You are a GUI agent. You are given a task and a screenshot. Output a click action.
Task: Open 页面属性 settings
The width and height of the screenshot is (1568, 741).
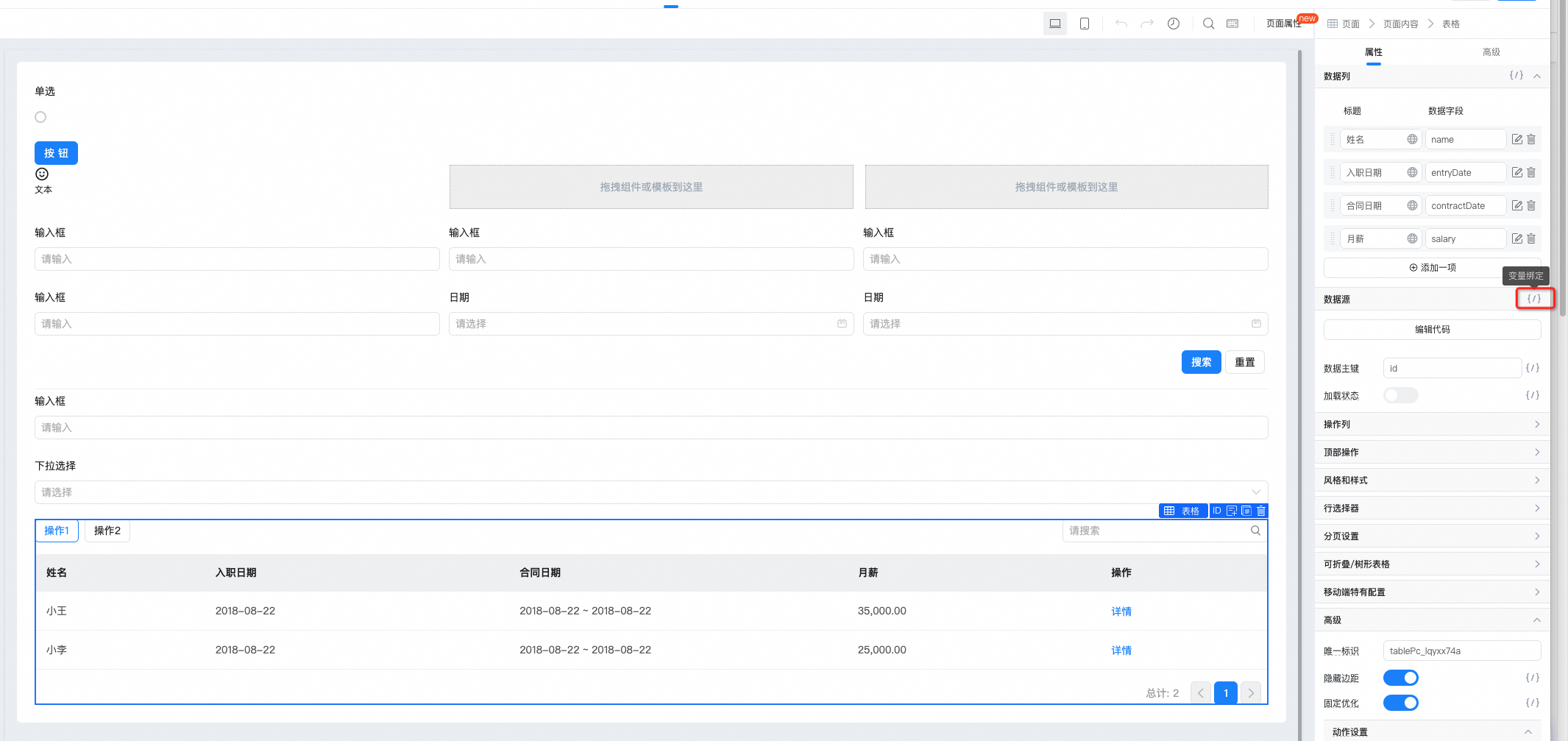point(1284,24)
